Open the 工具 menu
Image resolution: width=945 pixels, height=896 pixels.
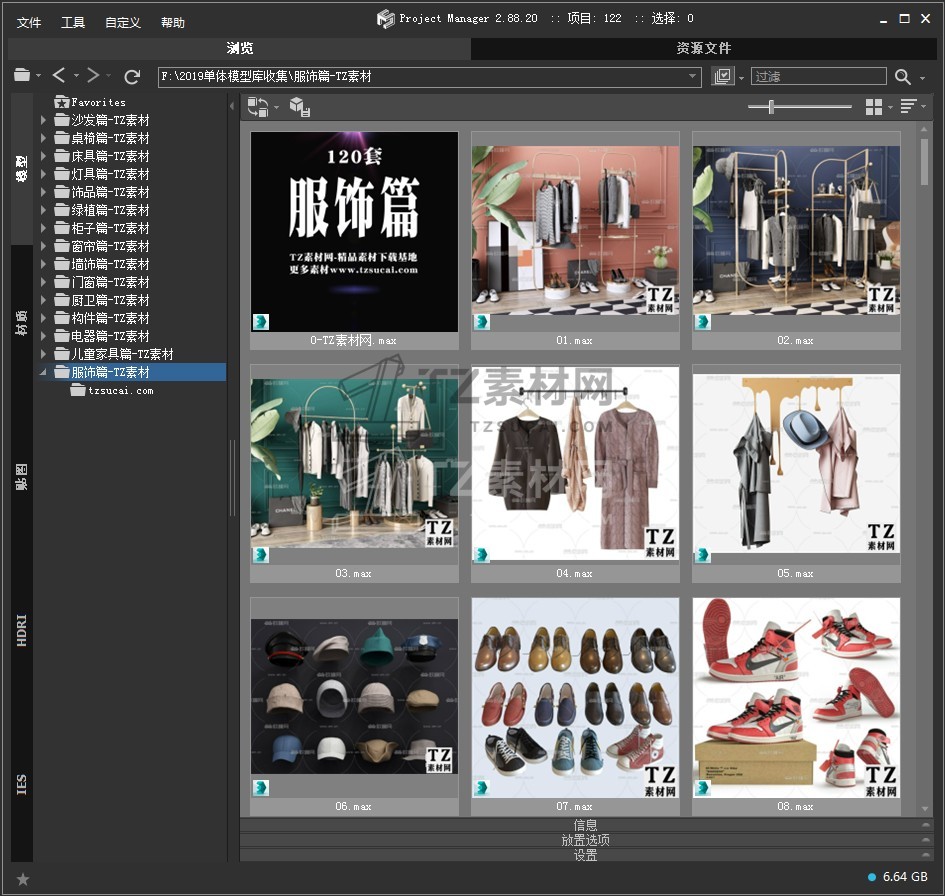click(x=73, y=22)
